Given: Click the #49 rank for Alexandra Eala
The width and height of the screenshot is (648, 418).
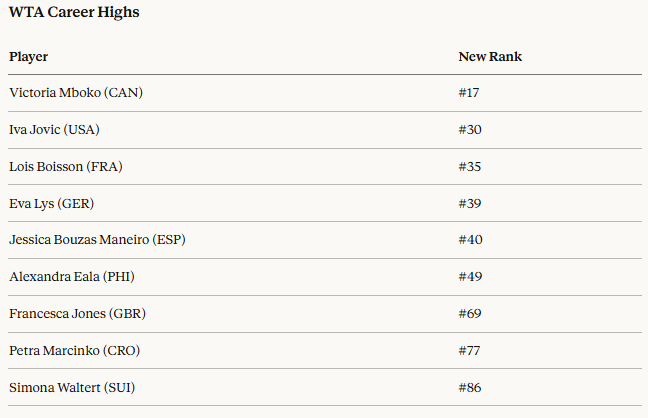Looking at the screenshot, I should (x=470, y=277).
